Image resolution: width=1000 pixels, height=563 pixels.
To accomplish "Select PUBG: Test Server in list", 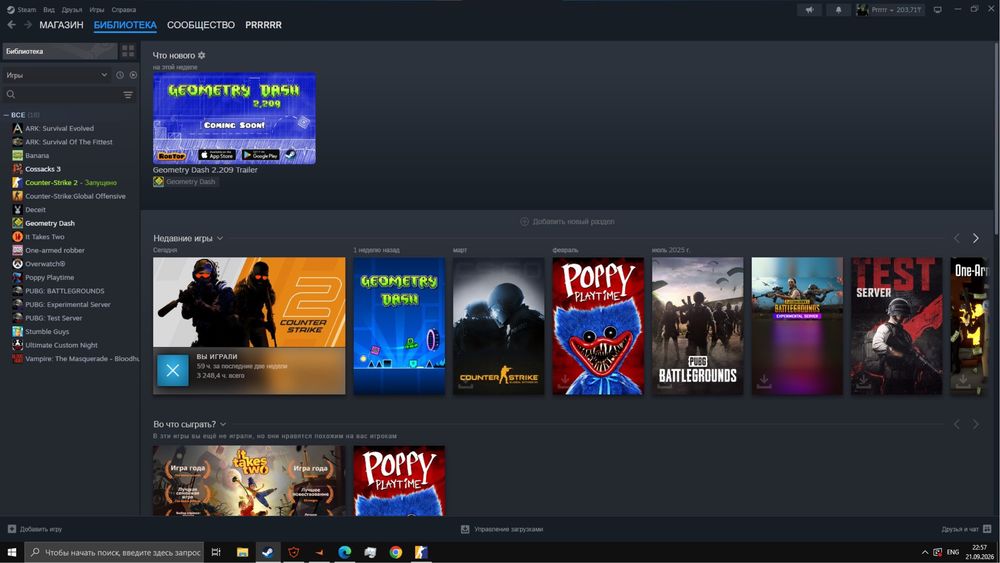I will click(x=54, y=318).
